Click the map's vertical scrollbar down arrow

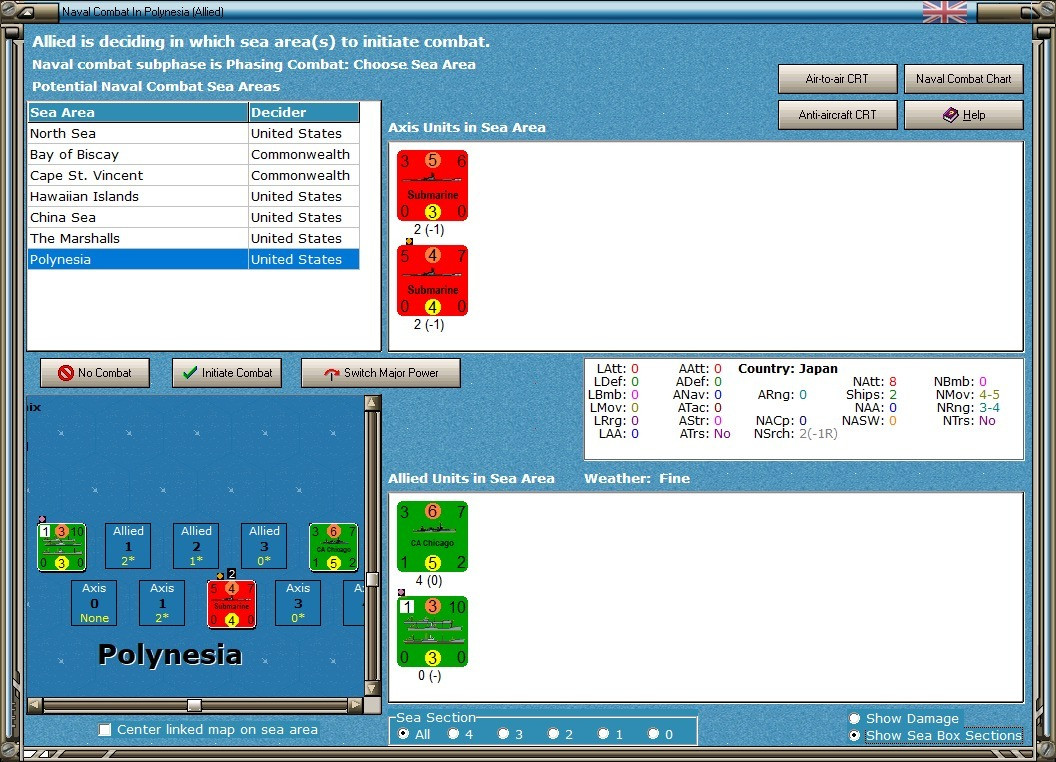(x=372, y=689)
